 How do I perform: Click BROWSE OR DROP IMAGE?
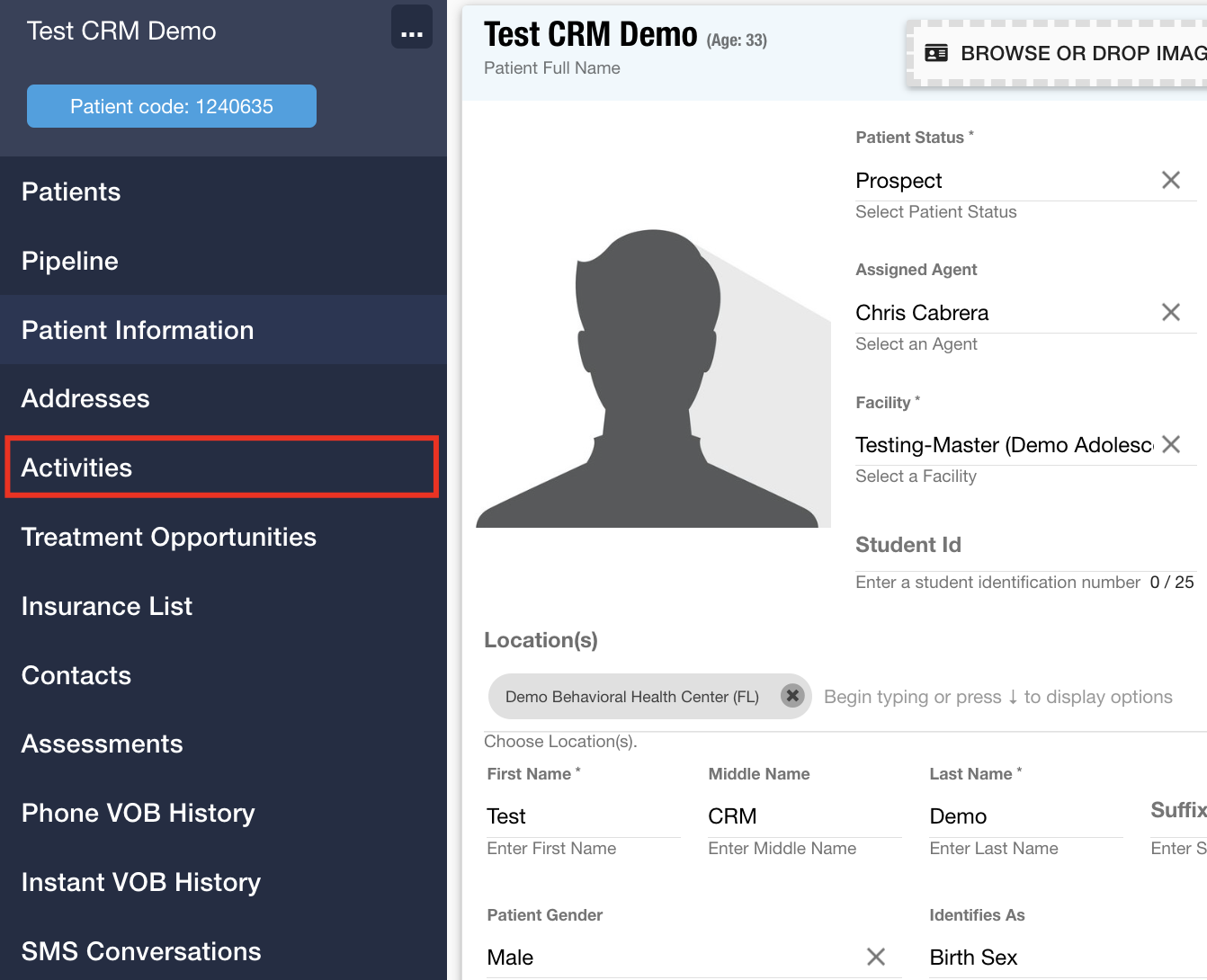(x=1079, y=52)
